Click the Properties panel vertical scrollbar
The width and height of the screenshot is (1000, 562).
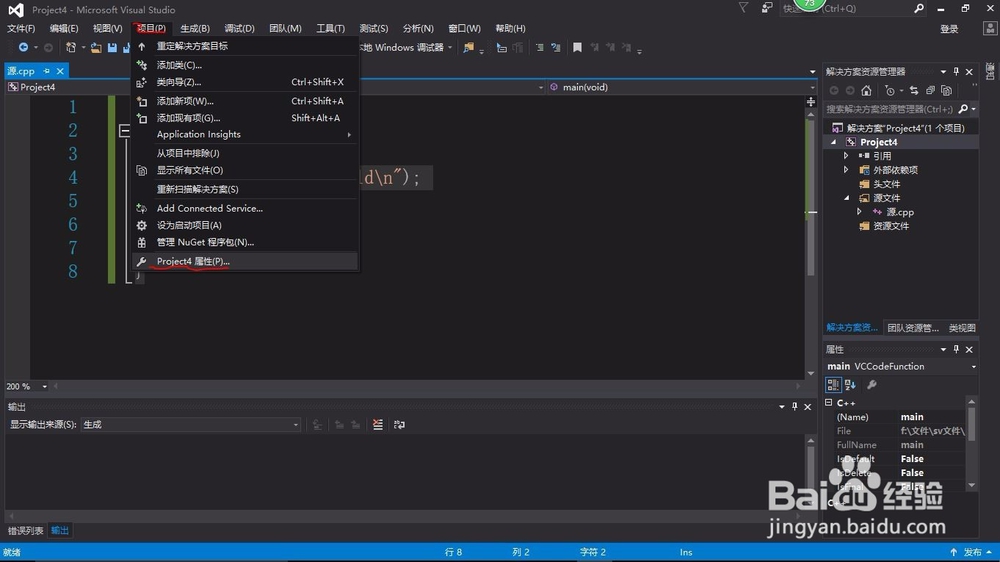coord(971,443)
